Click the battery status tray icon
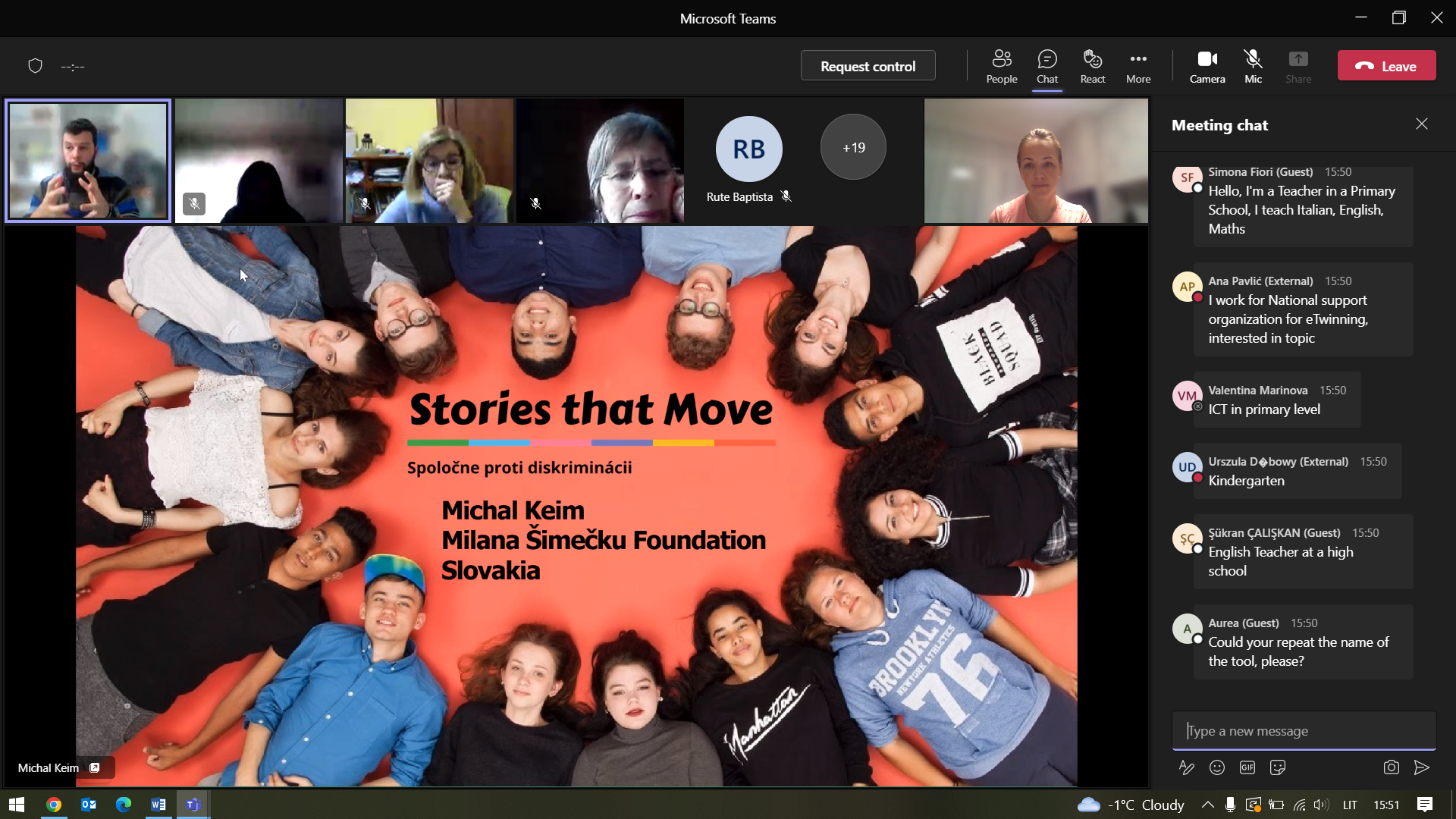Image resolution: width=1456 pixels, height=819 pixels. [1276, 805]
